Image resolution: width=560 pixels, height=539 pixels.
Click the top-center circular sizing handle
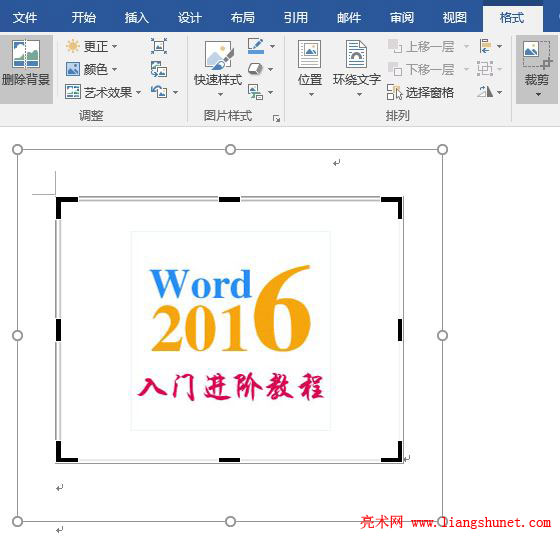click(x=230, y=149)
